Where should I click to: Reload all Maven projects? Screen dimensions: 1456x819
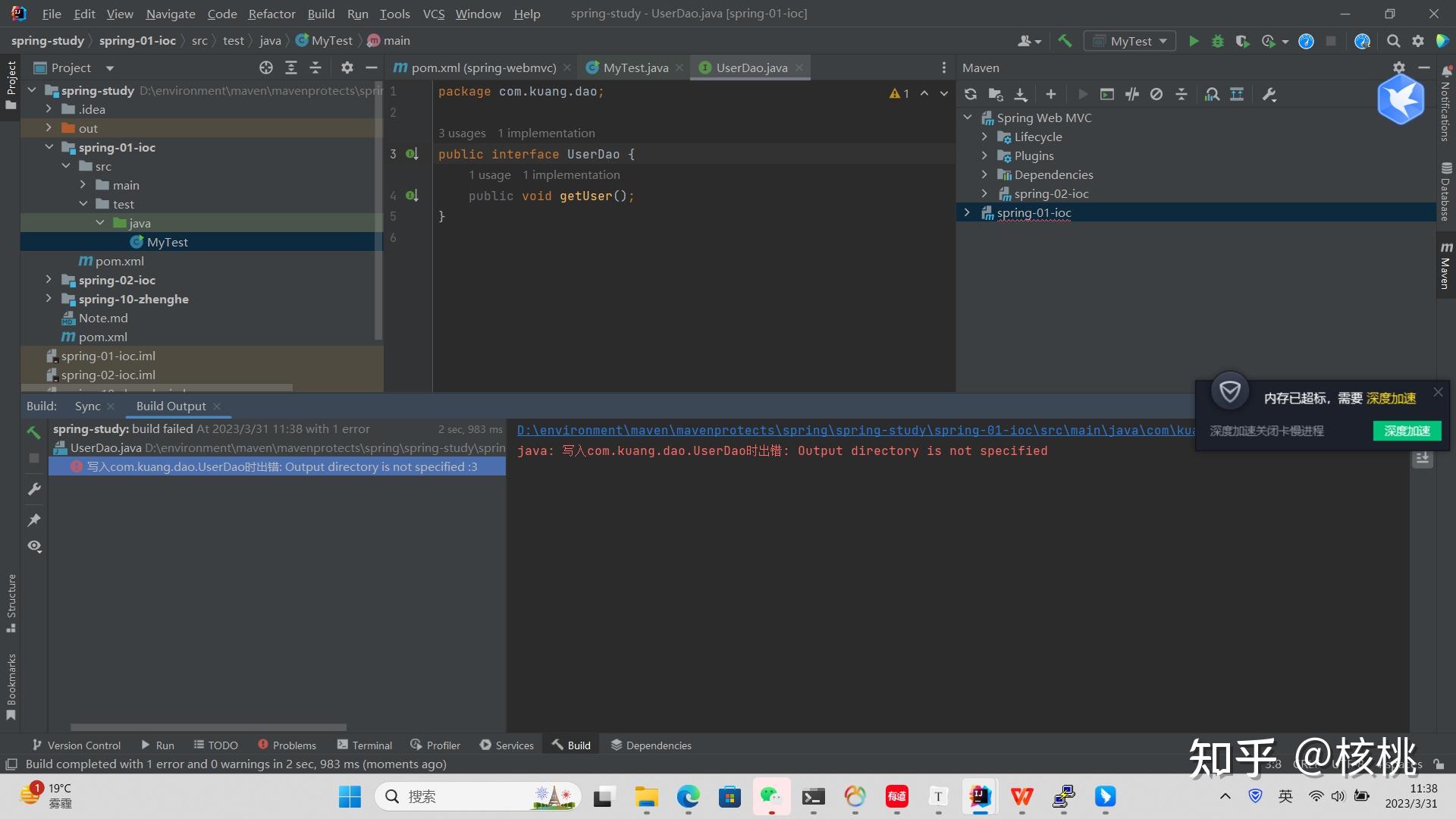pos(971,94)
